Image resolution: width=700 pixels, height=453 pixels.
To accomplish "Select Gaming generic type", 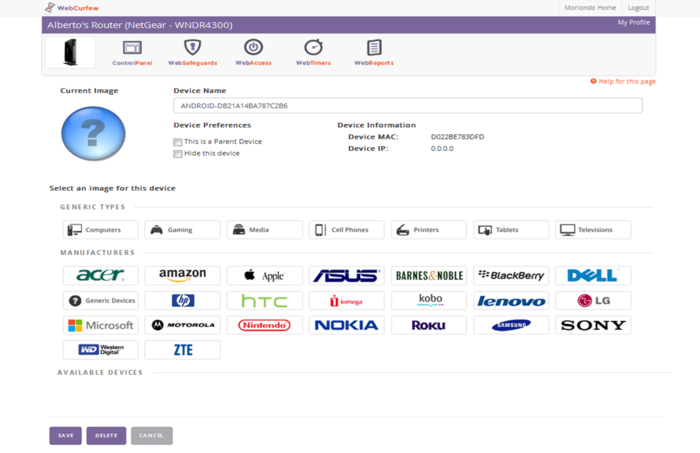I will coord(182,230).
